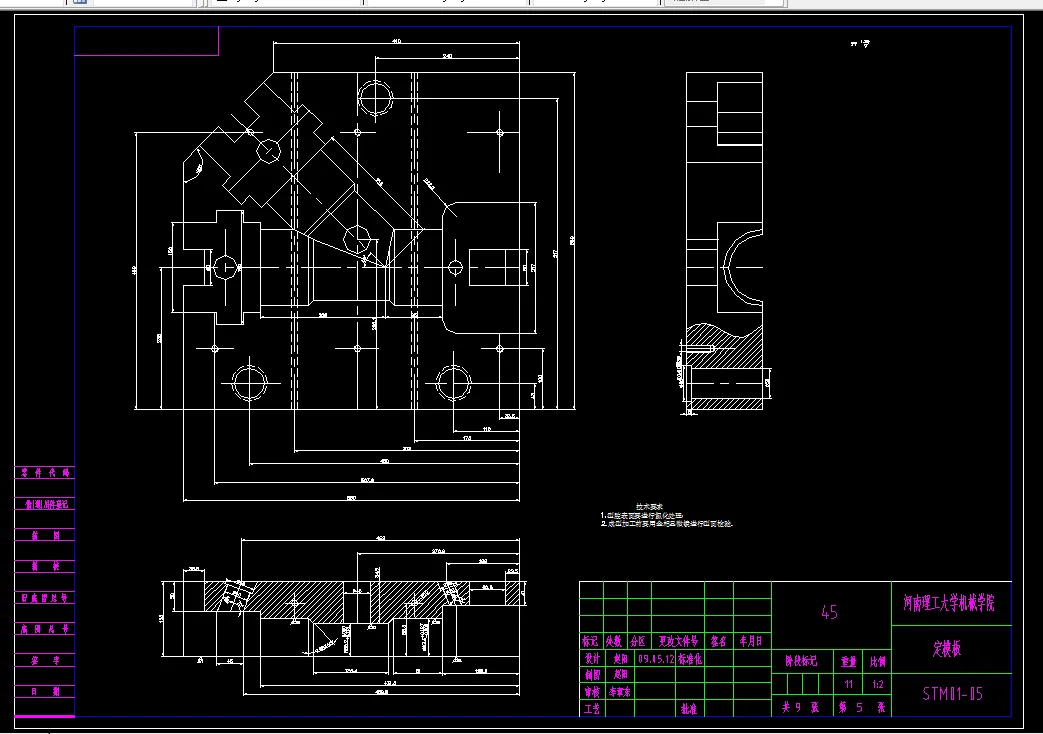Click the 设计 label in title block
This screenshot has width=1043, height=734.
coord(592,658)
